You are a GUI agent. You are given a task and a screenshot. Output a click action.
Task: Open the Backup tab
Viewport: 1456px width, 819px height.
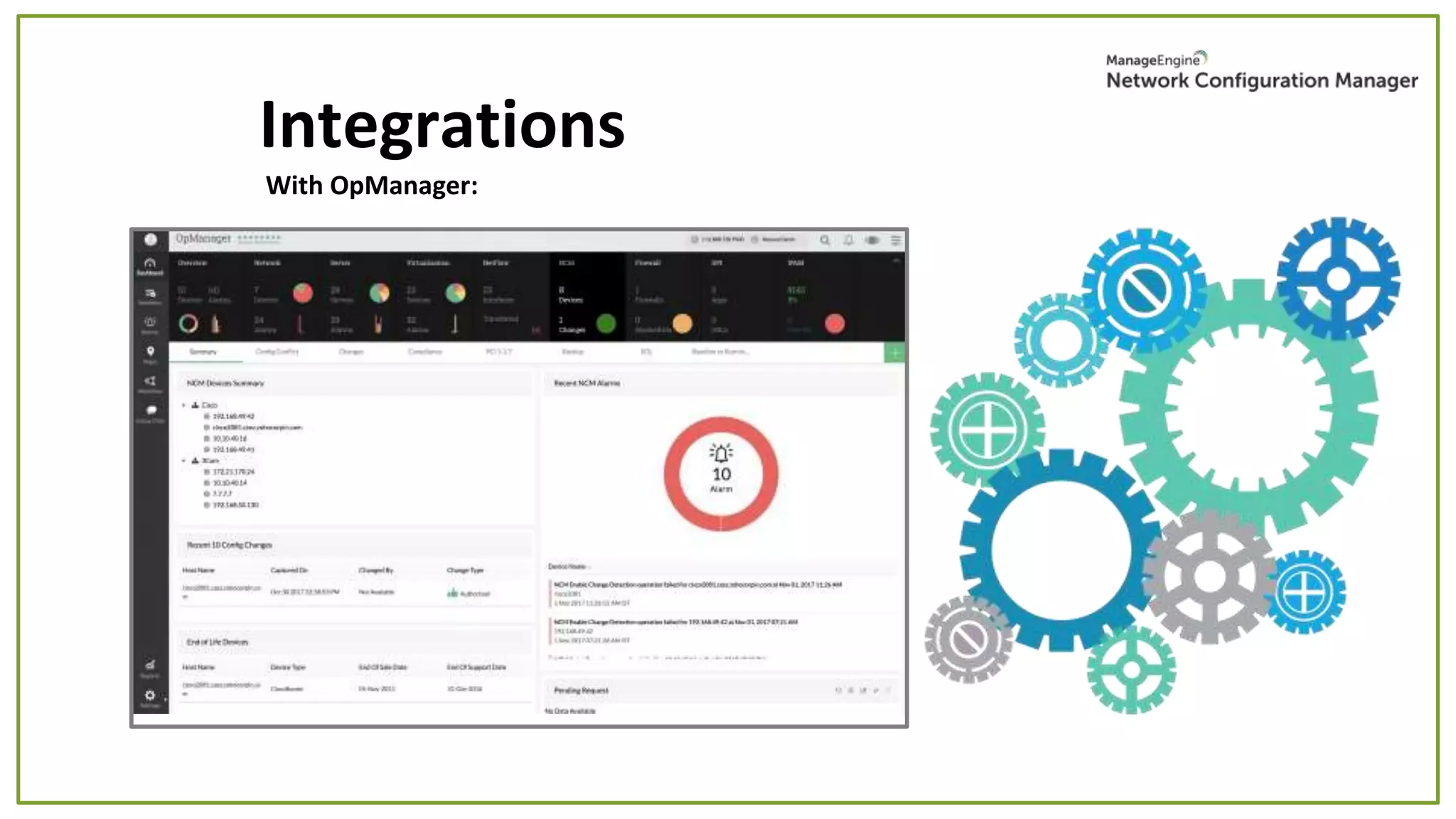point(573,352)
